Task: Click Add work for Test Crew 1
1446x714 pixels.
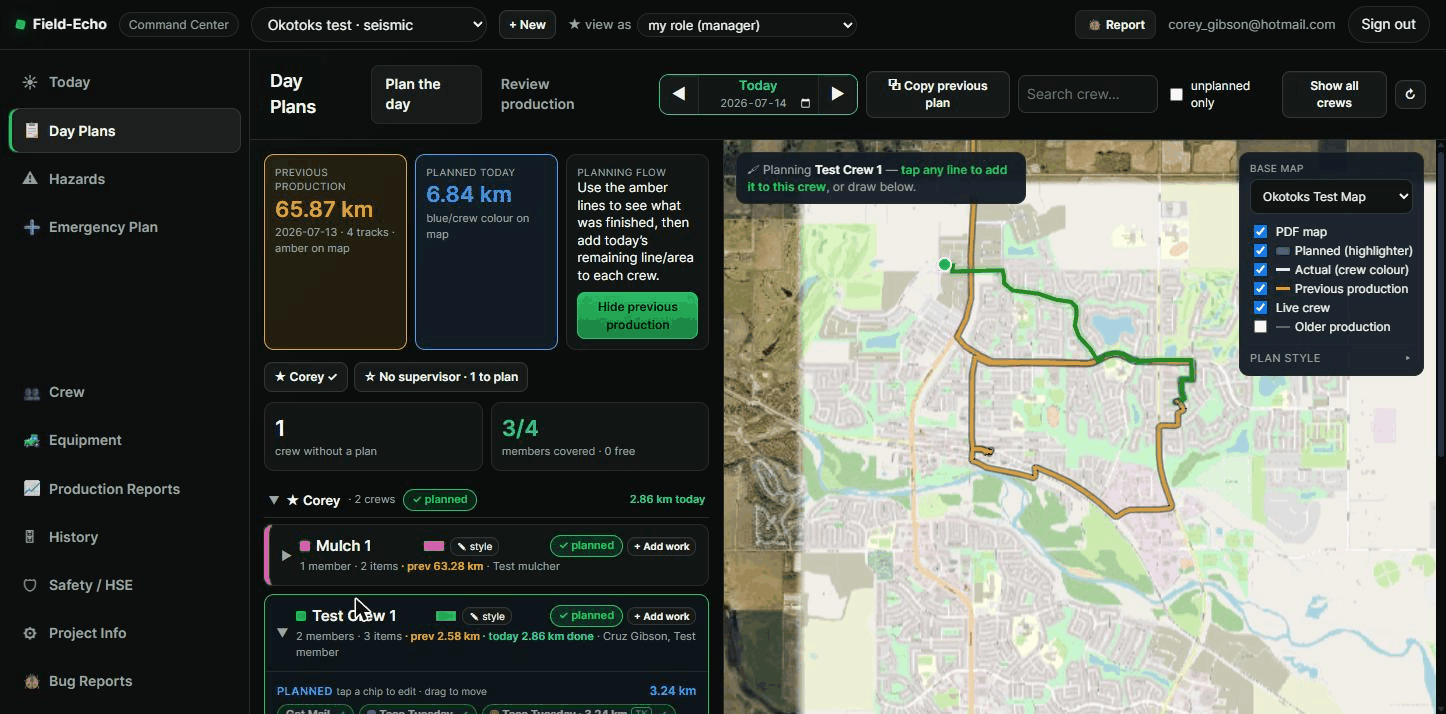Action: [662, 616]
